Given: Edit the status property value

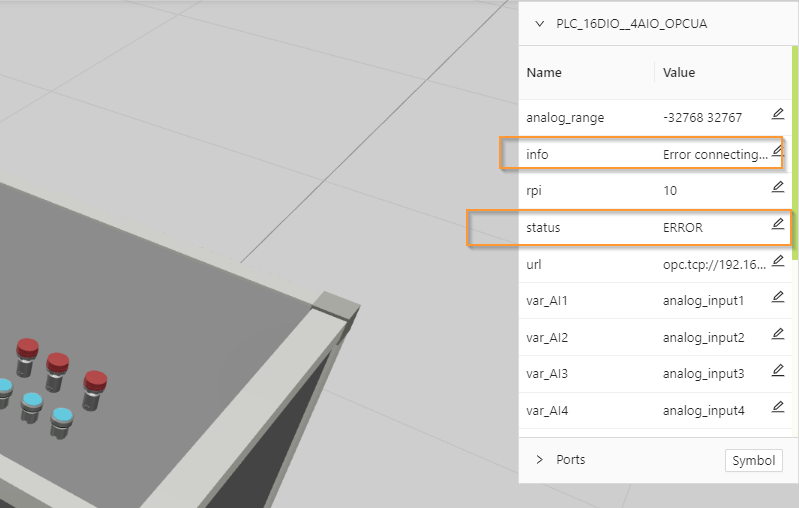Looking at the screenshot, I should coord(778,224).
